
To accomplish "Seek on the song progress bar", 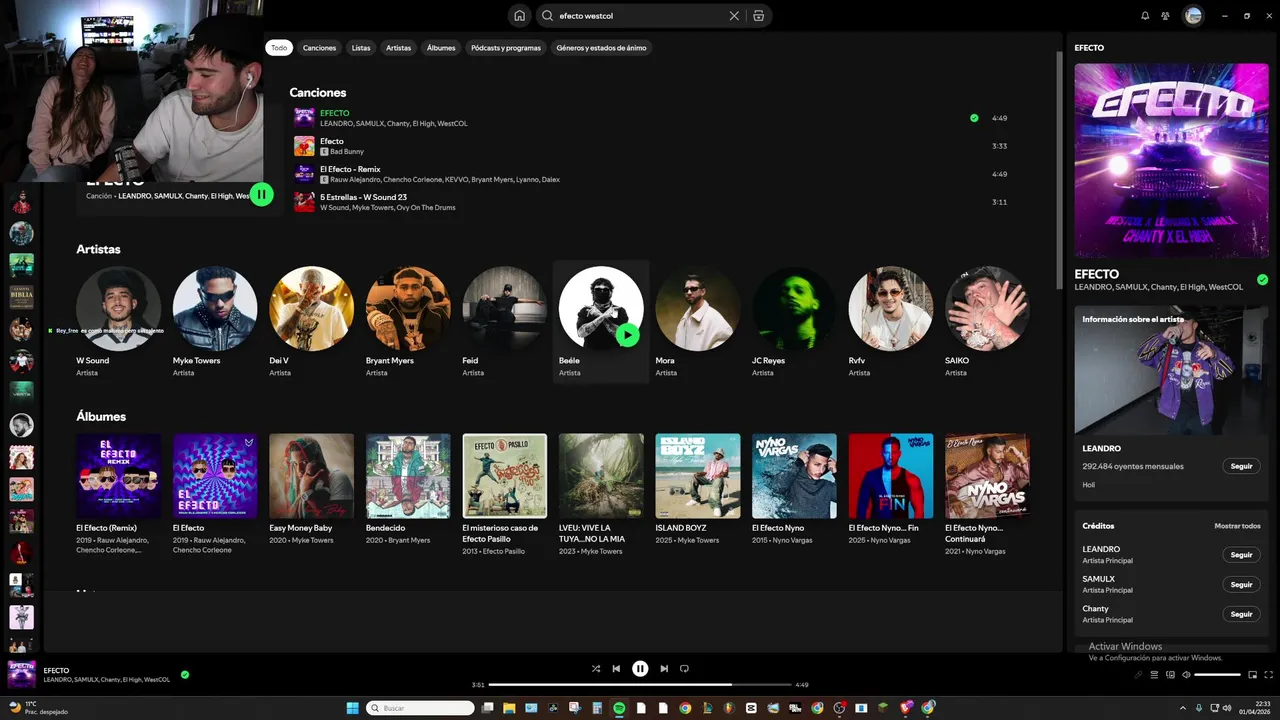I will click(x=640, y=685).
